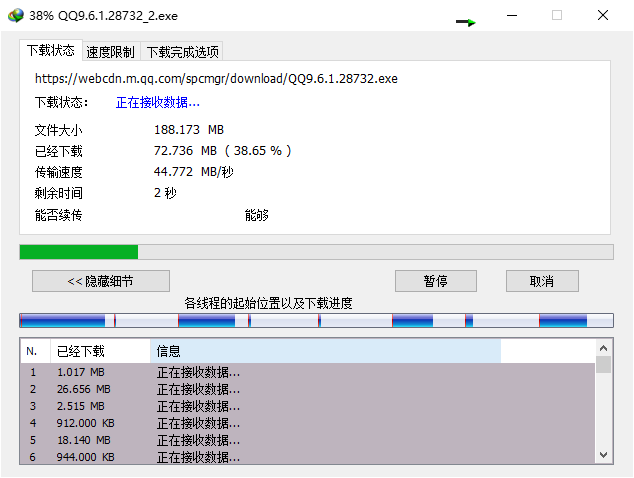Open the 下载完成选项 tab
The image size is (634, 478).
pyautogui.click(x=182, y=52)
